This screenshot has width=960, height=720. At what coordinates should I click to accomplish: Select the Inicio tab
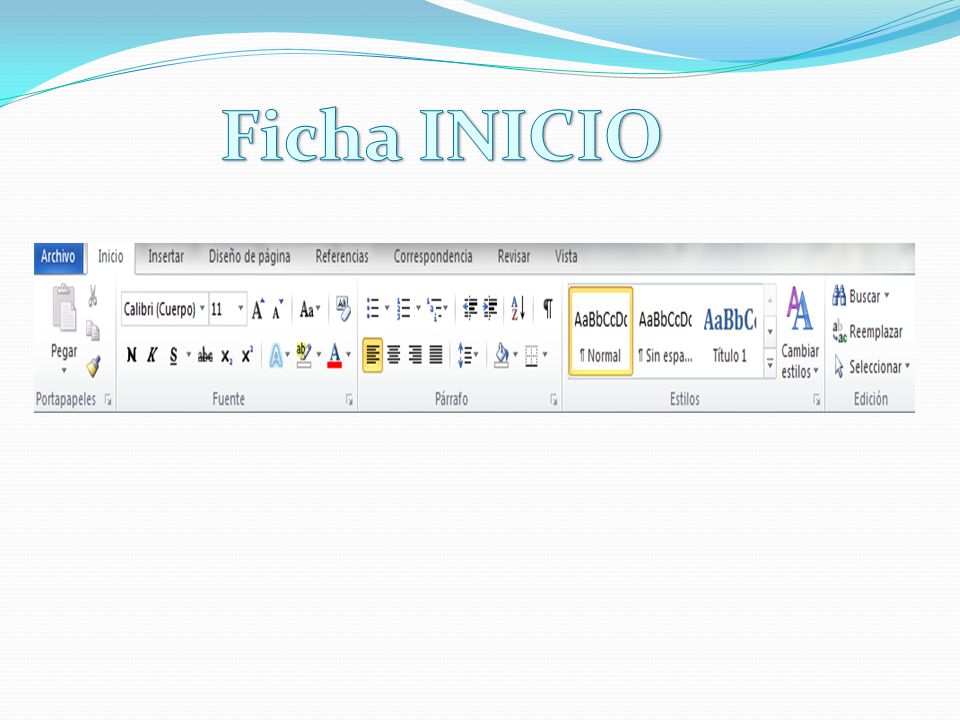click(110, 257)
